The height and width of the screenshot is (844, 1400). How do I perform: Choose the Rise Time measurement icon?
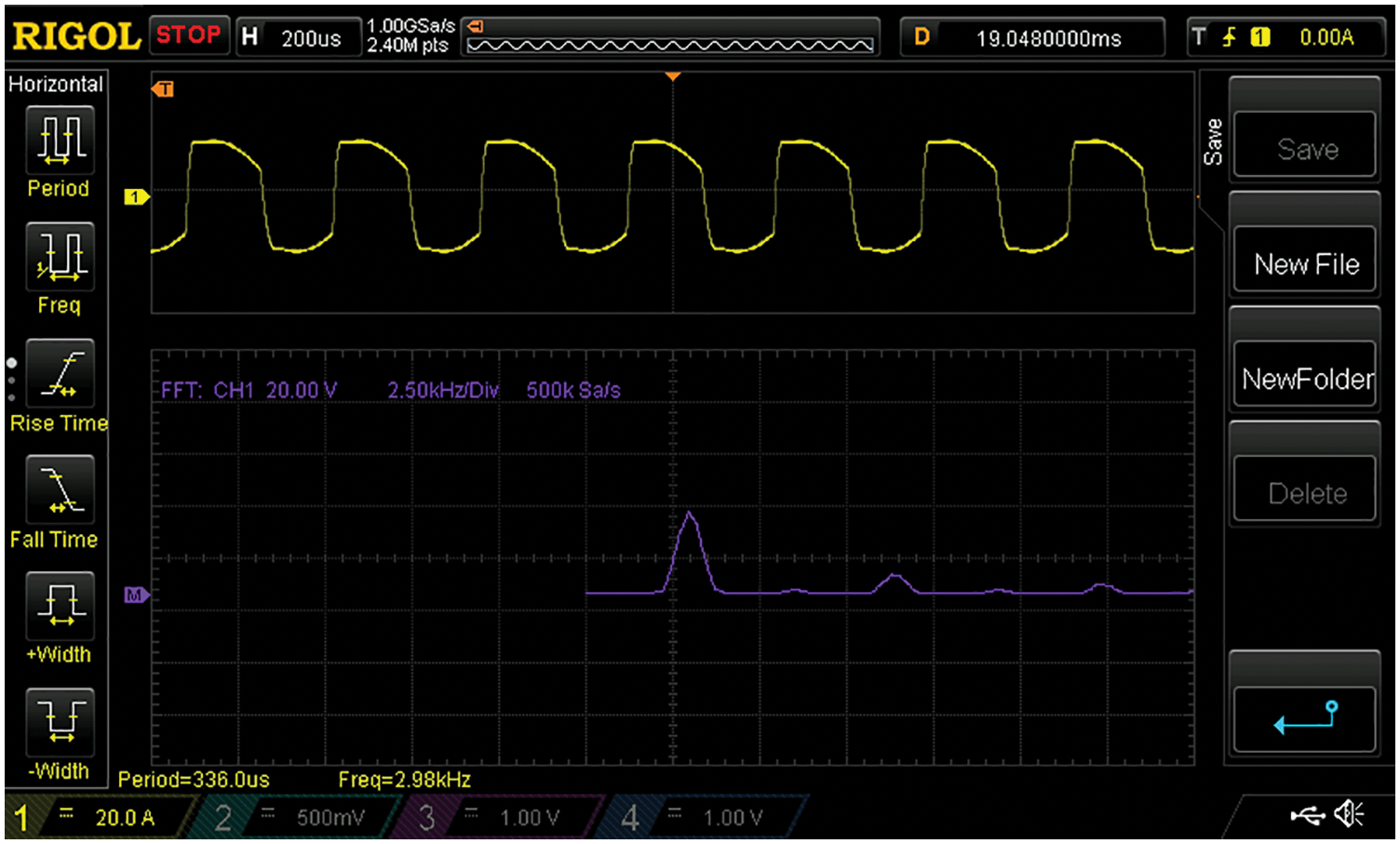click(61, 373)
